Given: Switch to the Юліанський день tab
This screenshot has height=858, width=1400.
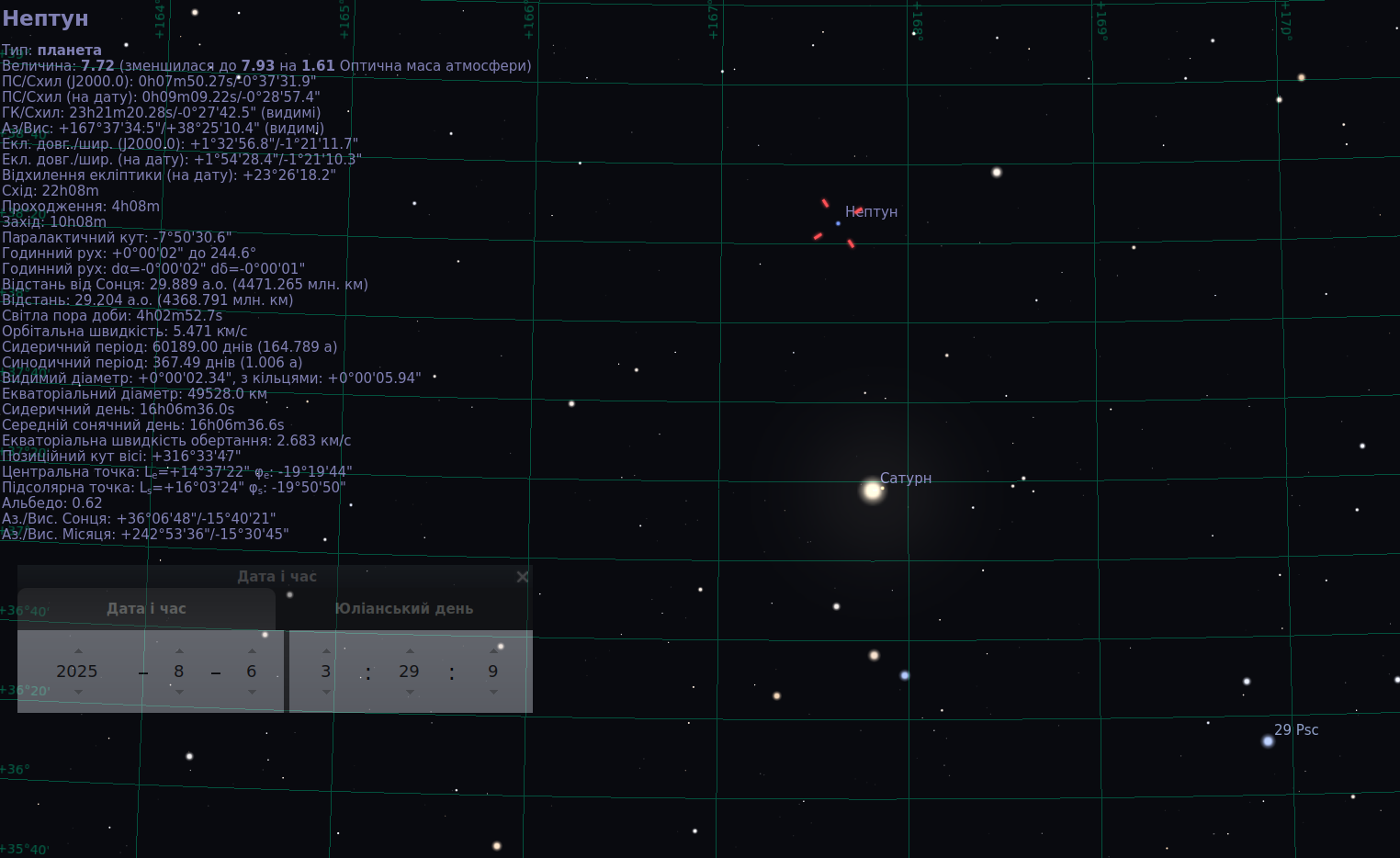Looking at the screenshot, I should coord(404,608).
